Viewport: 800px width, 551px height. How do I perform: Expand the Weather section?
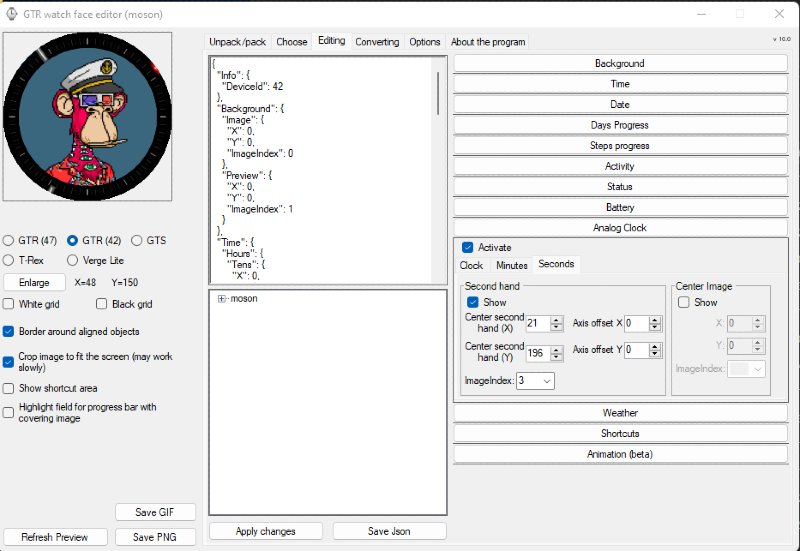tap(620, 413)
